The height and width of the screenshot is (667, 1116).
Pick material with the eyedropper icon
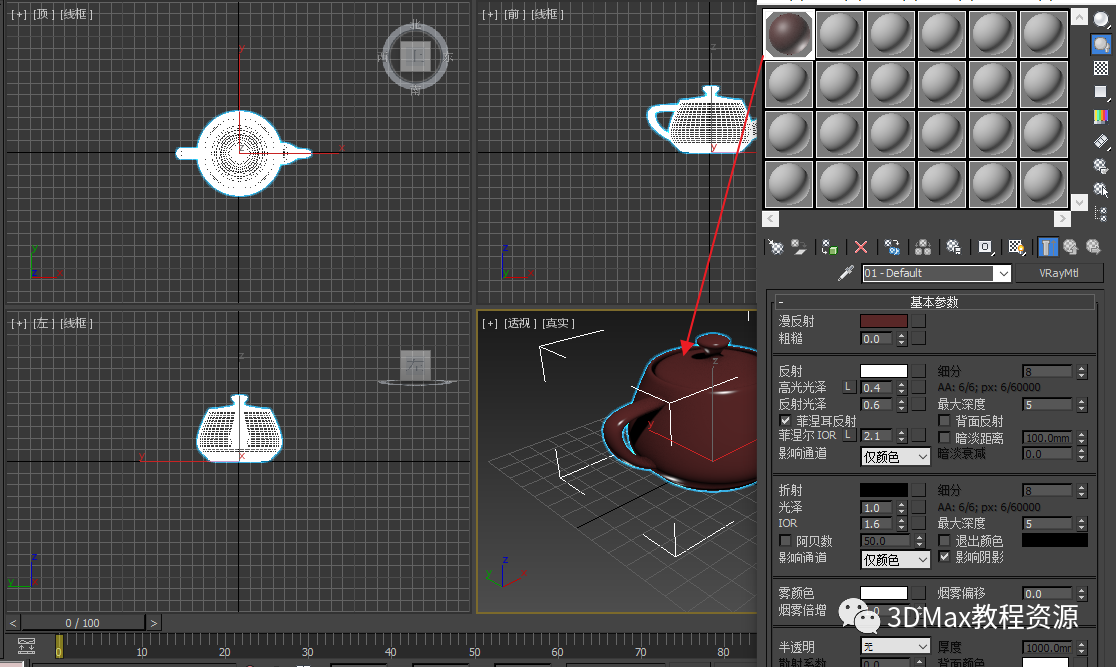click(846, 273)
